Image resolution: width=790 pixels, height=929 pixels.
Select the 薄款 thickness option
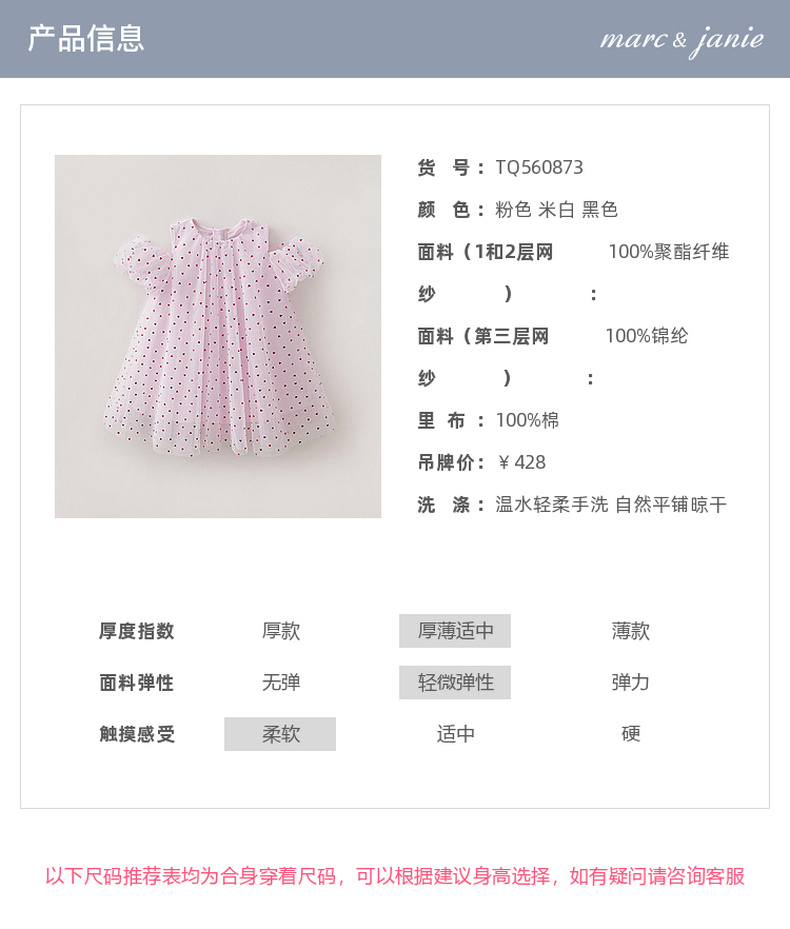click(631, 630)
